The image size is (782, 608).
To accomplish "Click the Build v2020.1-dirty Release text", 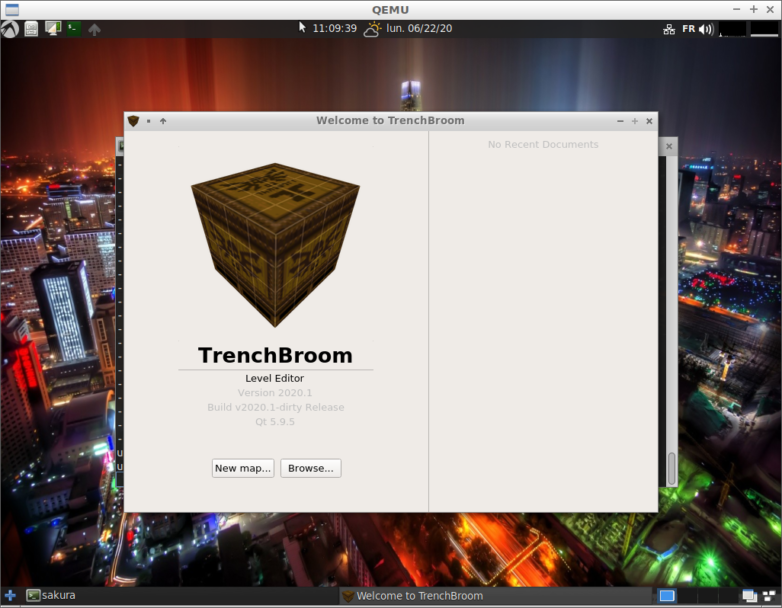I will tap(276, 407).
